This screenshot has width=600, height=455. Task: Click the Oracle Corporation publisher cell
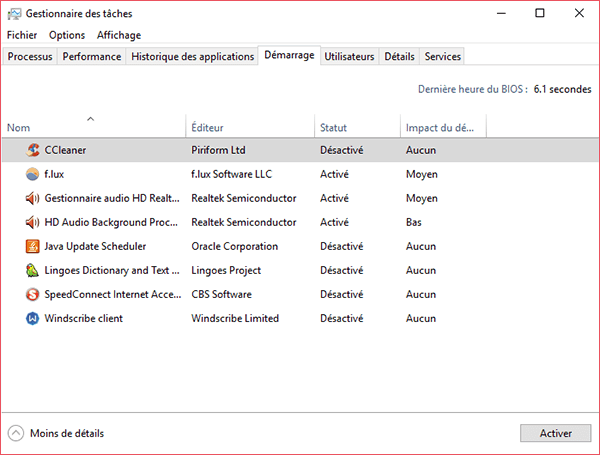pos(235,246)
